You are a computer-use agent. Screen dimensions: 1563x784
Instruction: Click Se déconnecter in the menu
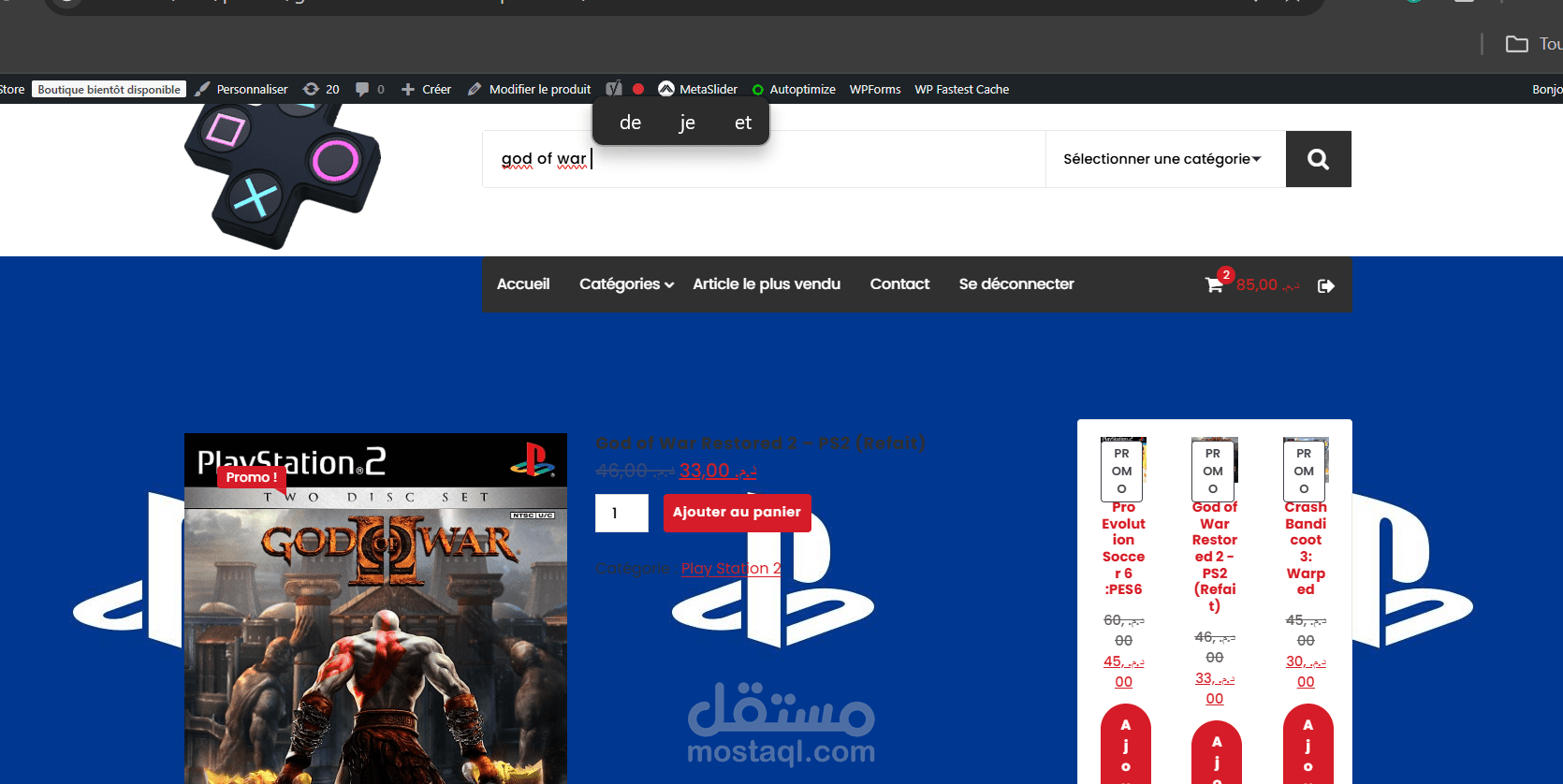coord(1016,283)
